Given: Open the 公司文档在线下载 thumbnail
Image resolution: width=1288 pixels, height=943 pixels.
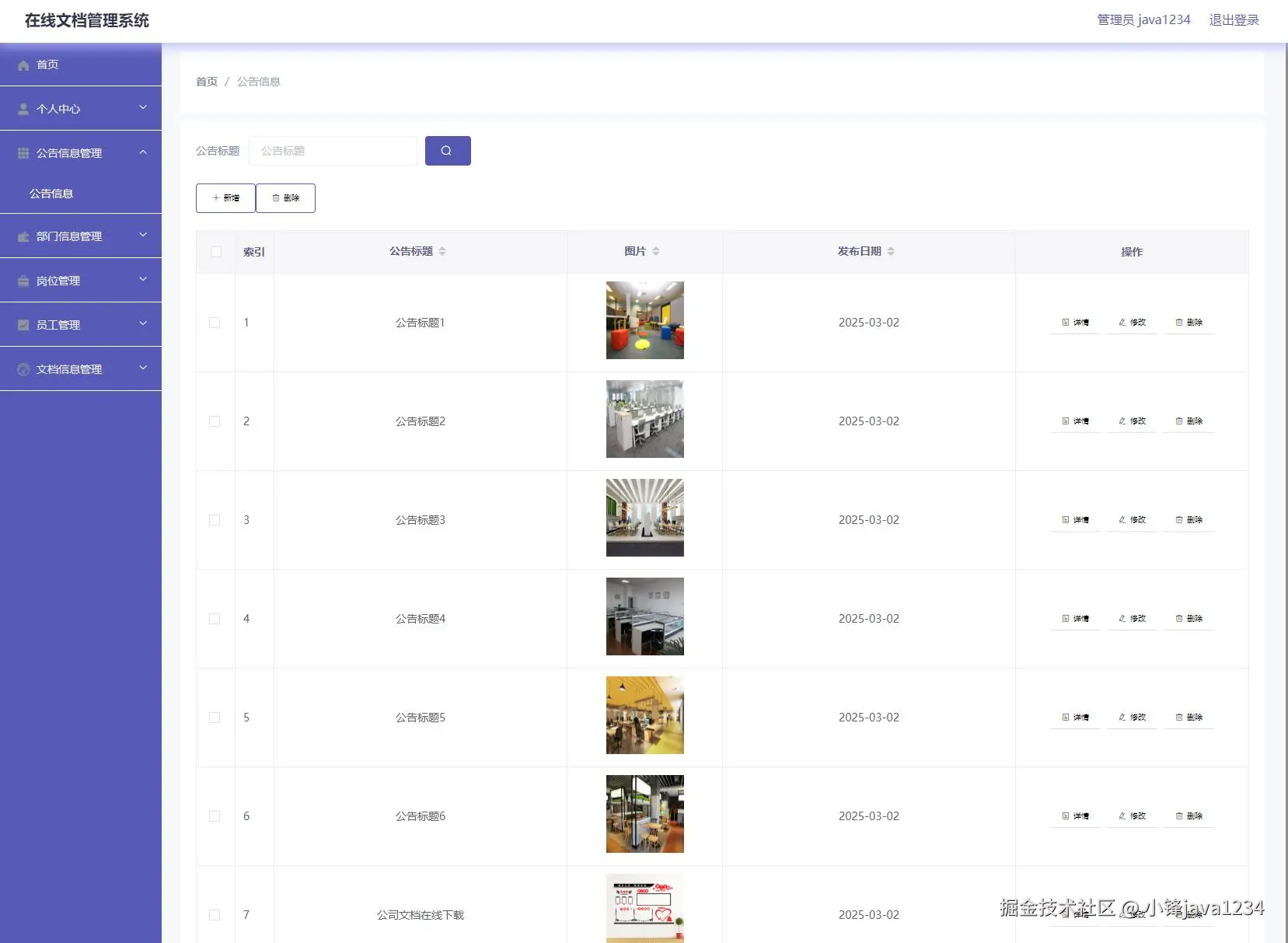Looking at the screenshot, I should click(x=645, y=908).
